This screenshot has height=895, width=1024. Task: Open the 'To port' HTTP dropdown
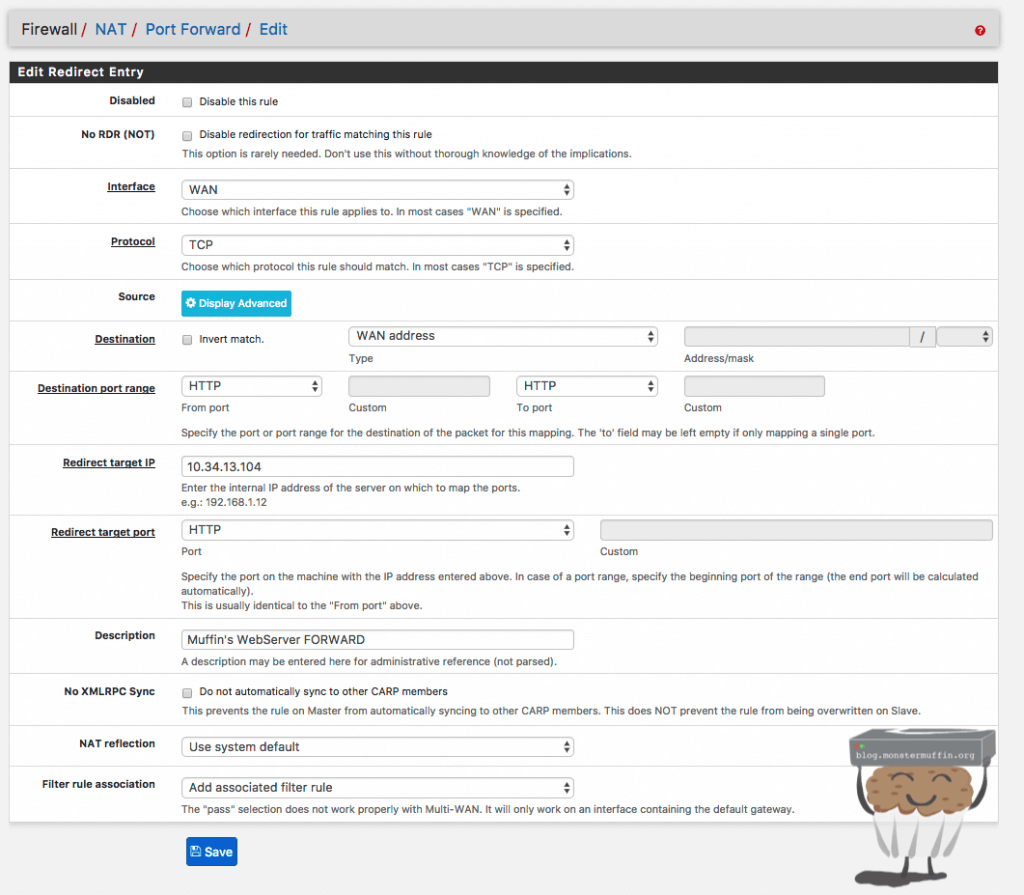coord(587,386)
